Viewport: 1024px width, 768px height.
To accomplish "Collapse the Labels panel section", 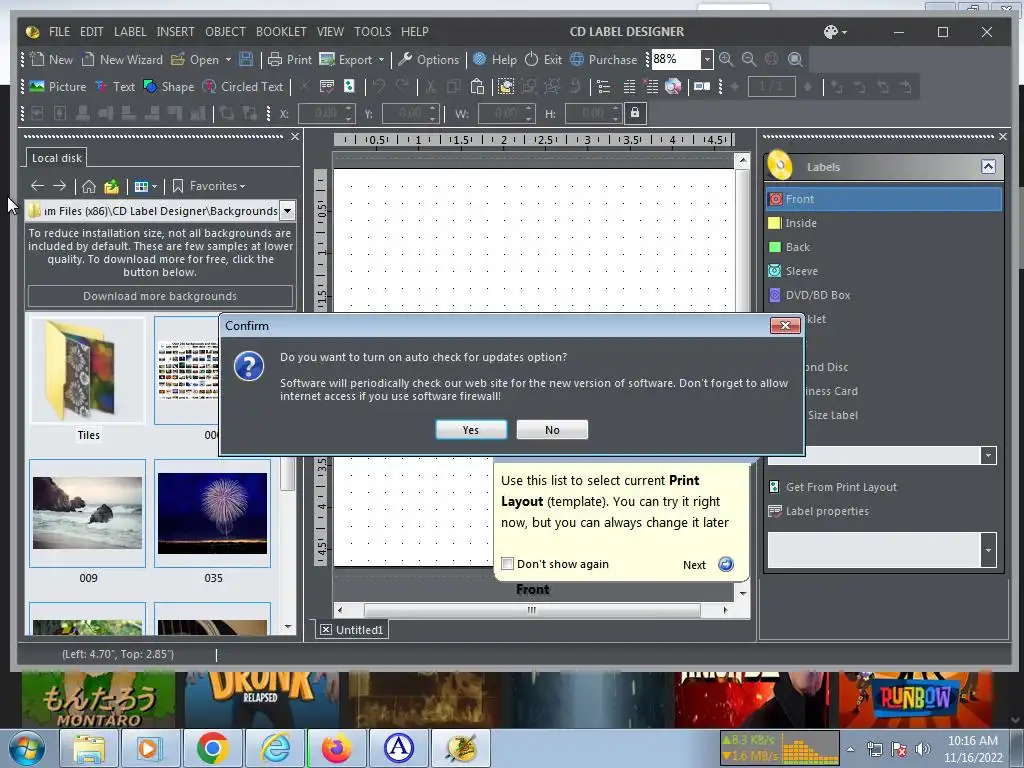I will (988, 167).
